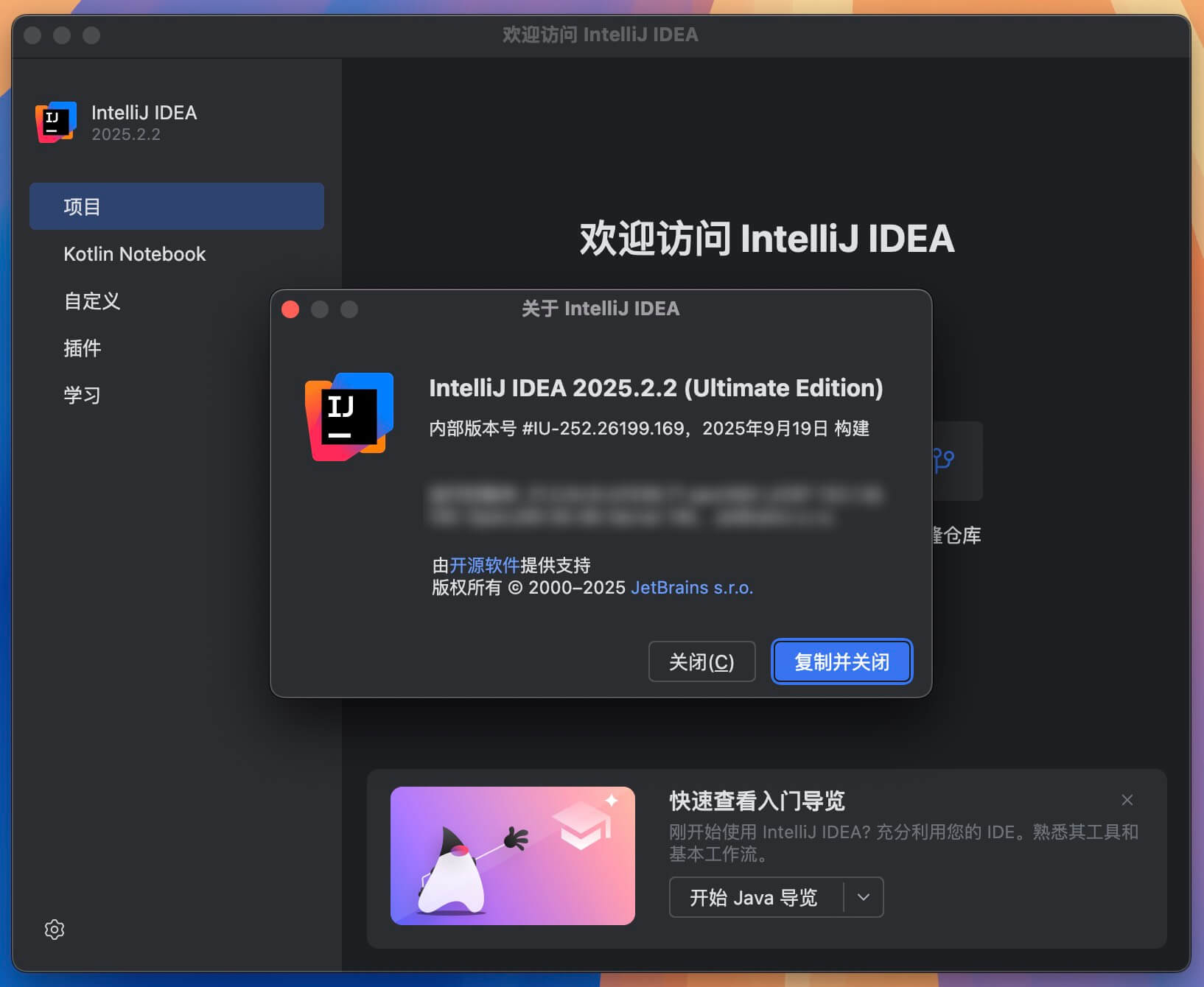The image size is (1204, 987).
Task: Click the clone repository branch icon
Action: coord(945,460)
